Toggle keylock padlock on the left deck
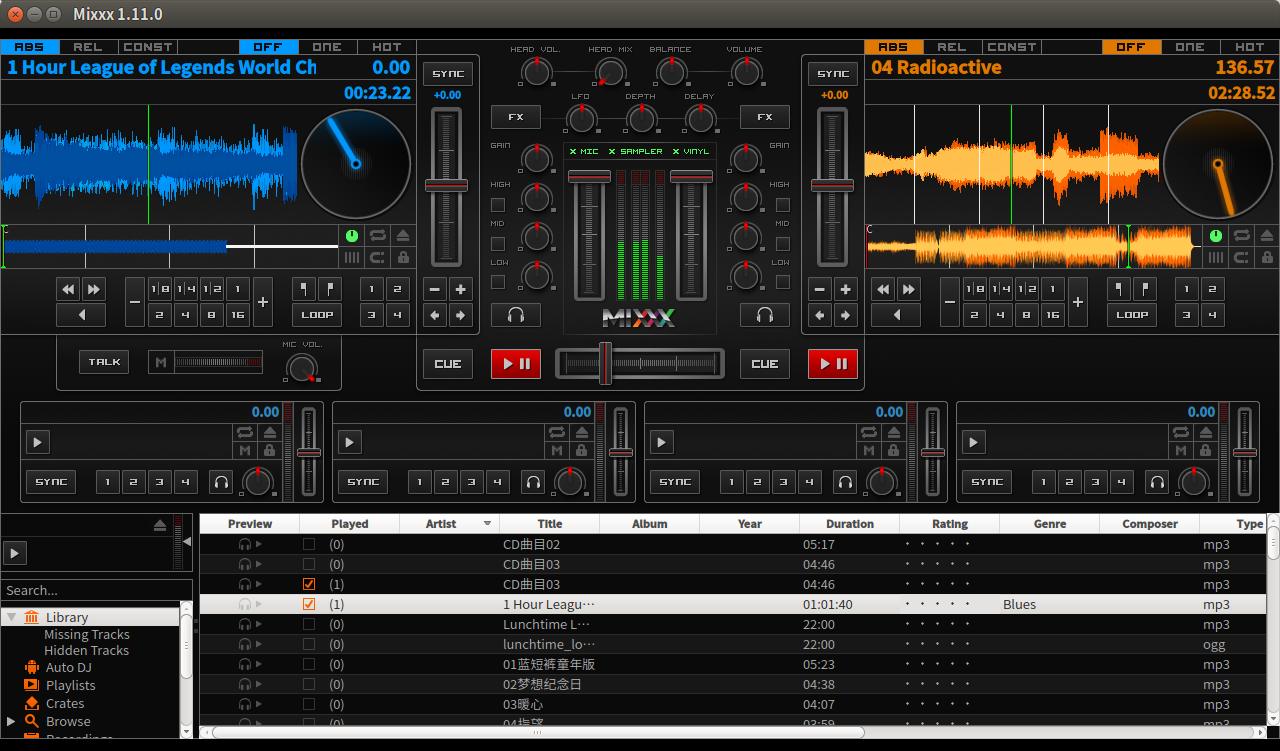1280x751 pixels. [x=403, y=257]
